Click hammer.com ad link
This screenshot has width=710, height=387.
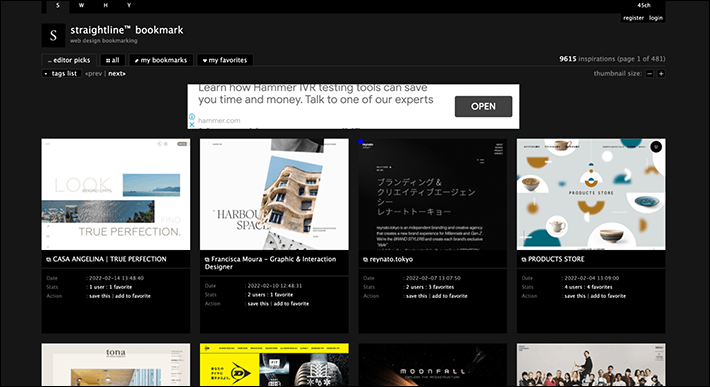click(x=219, y=120)
